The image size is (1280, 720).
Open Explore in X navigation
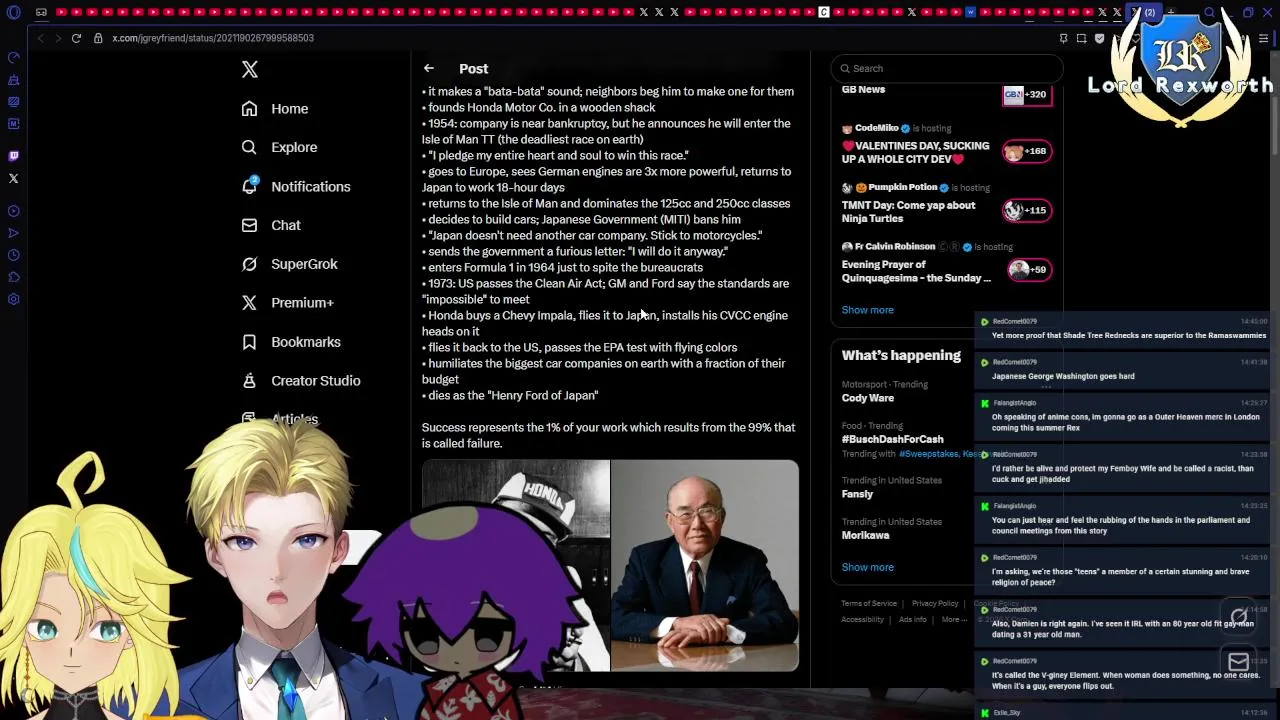pyautogui.click(x=279, y=147)
